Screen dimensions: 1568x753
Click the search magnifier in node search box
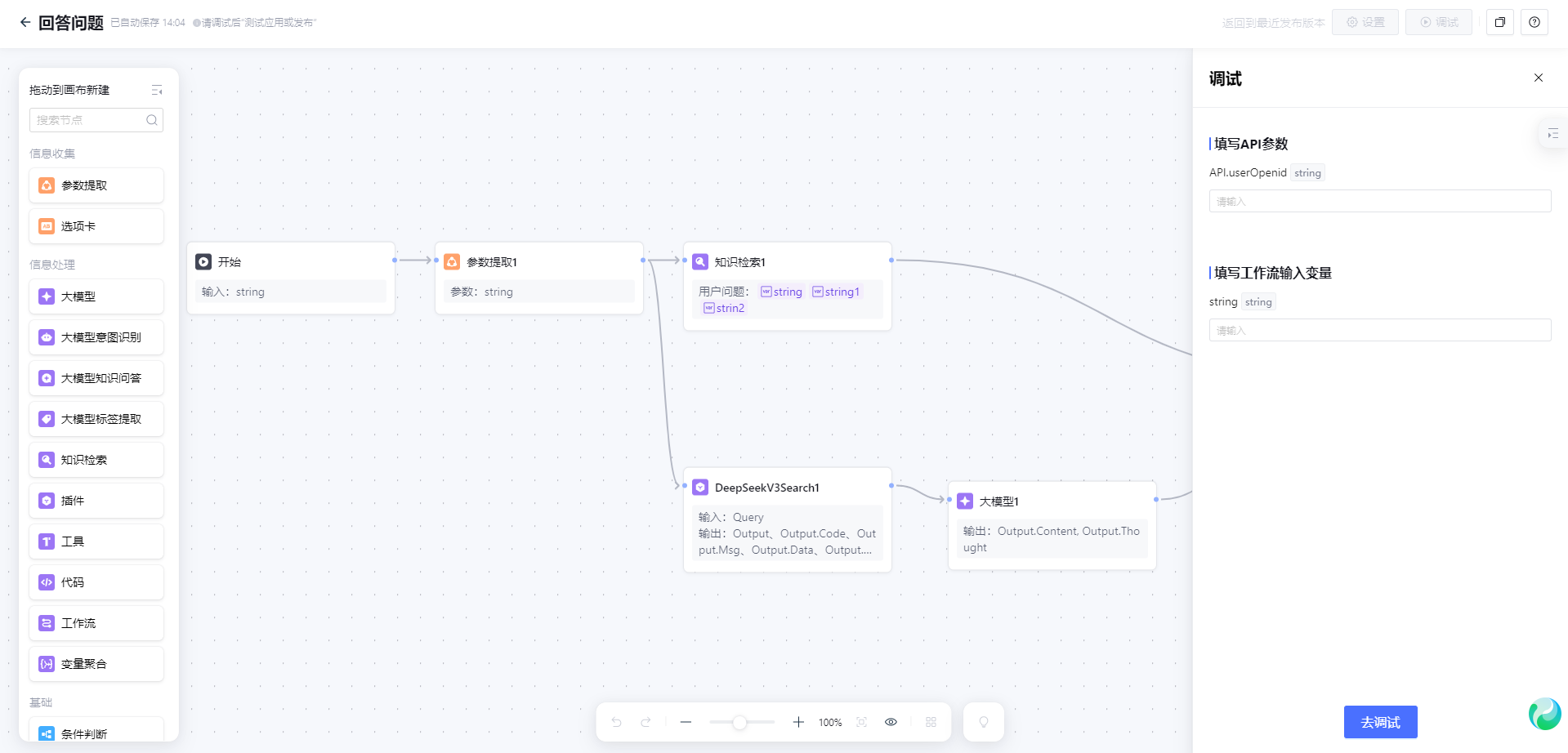click(151, 120)
